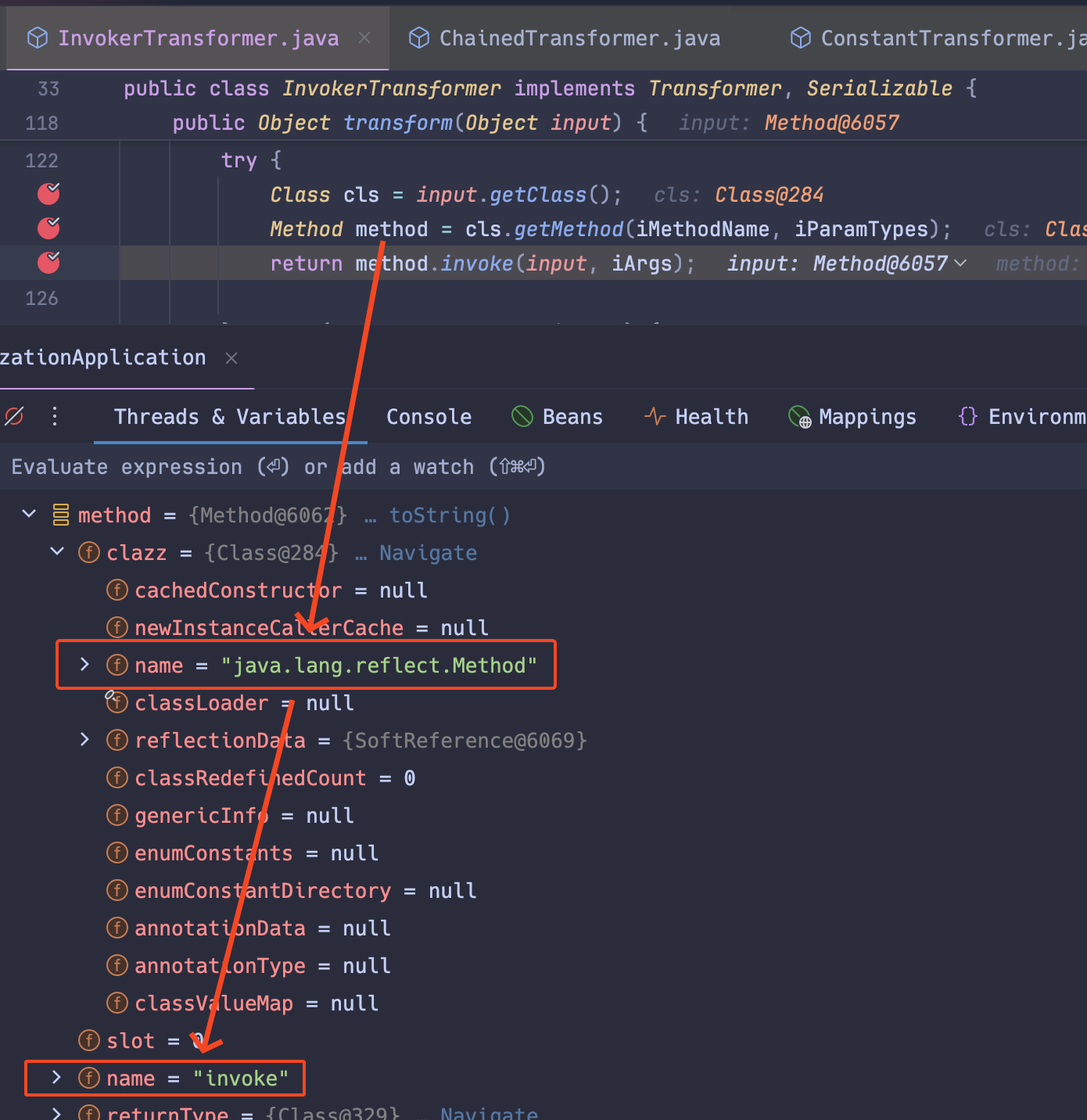Screen dimensions: 1087x1120
Task: Click the Mappings globe icon
Action: (x=798, y=416)
